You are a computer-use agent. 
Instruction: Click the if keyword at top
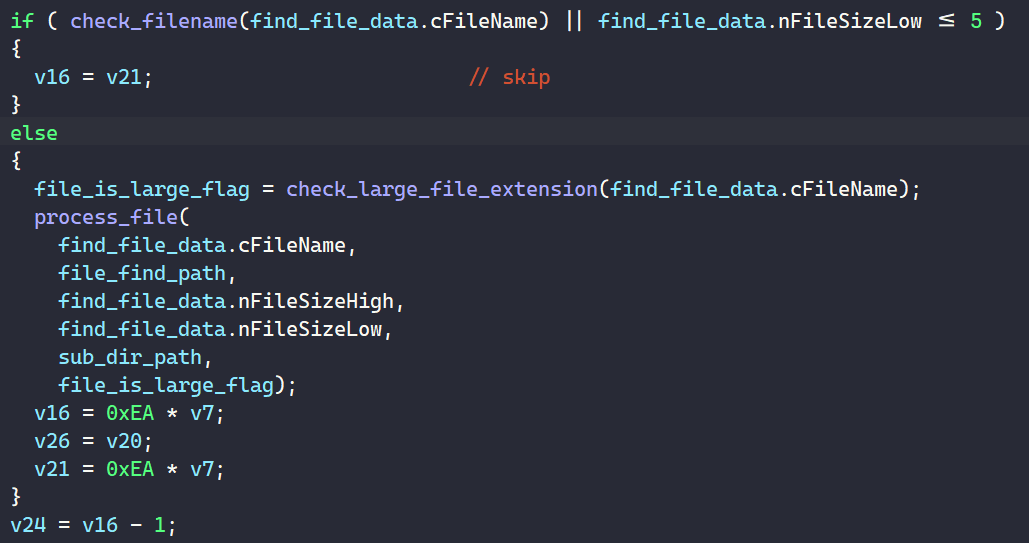(x=22, y=21)
